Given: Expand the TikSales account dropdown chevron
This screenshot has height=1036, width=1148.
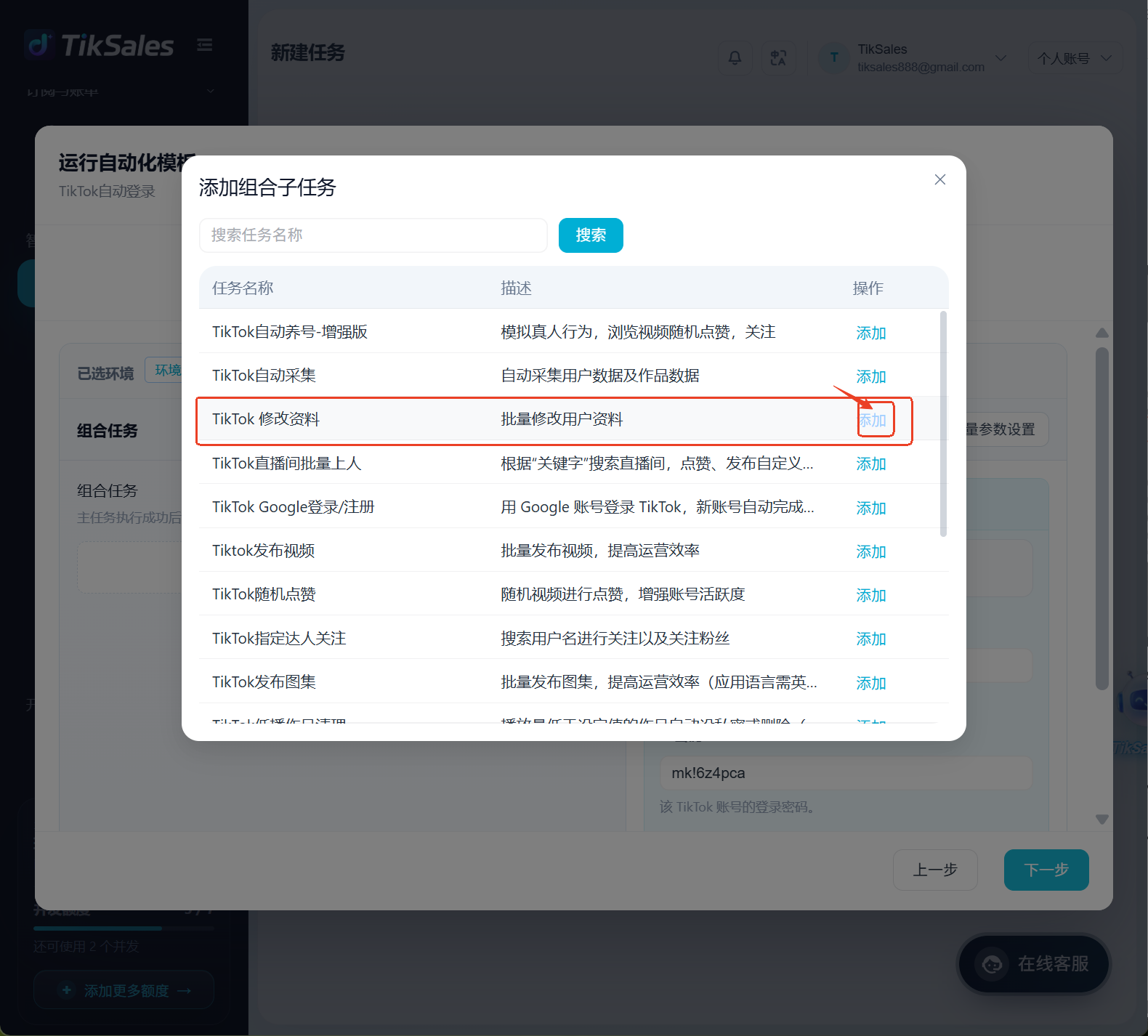Looking at the screenshot, I should [1001, 58].
